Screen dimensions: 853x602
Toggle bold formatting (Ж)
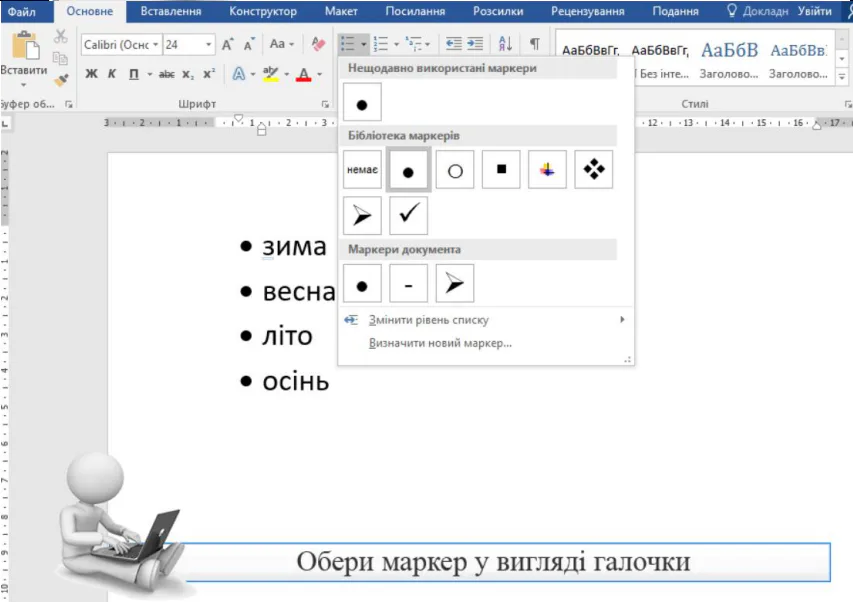(91, 74)
